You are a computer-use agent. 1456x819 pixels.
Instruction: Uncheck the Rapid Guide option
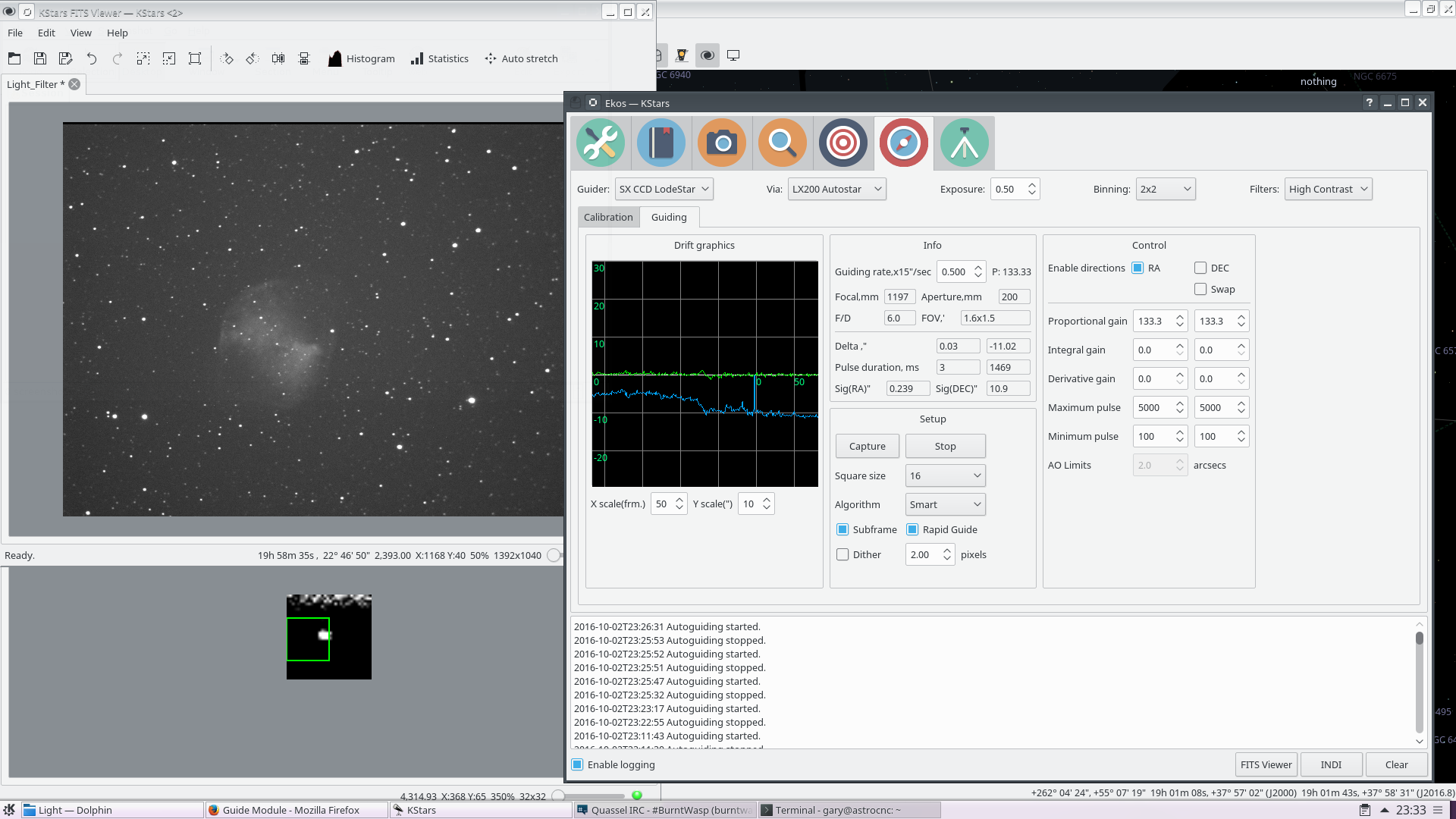[x=912, y=529]
